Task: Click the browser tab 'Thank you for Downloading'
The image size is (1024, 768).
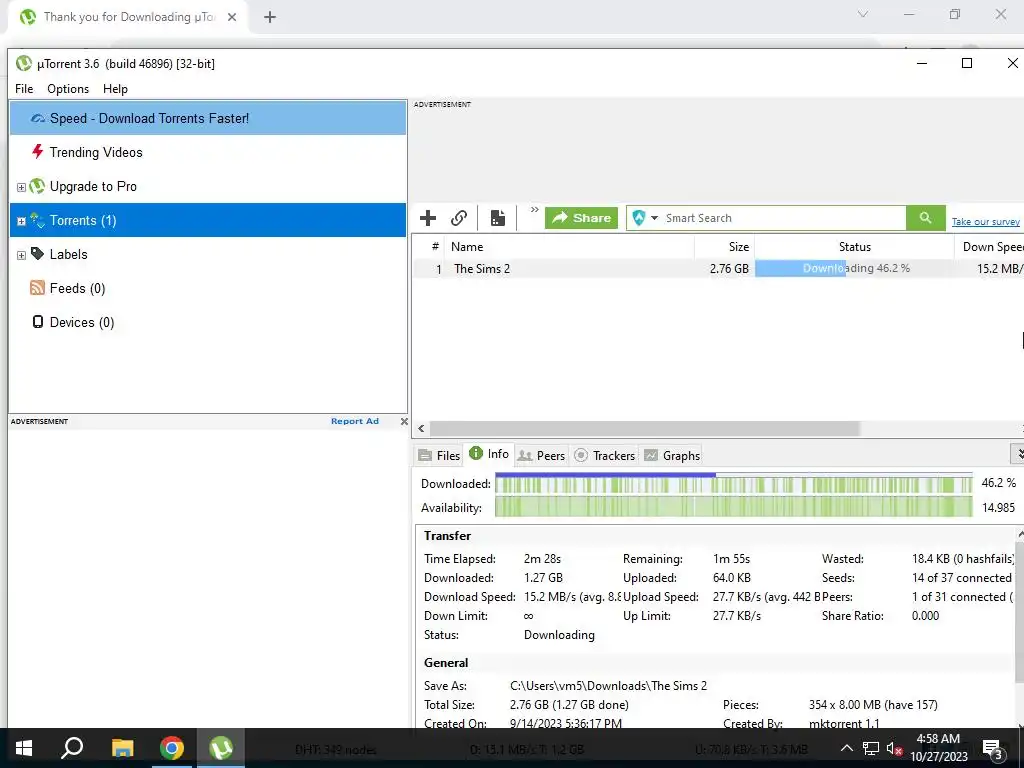Action: [x=128, y=17]
